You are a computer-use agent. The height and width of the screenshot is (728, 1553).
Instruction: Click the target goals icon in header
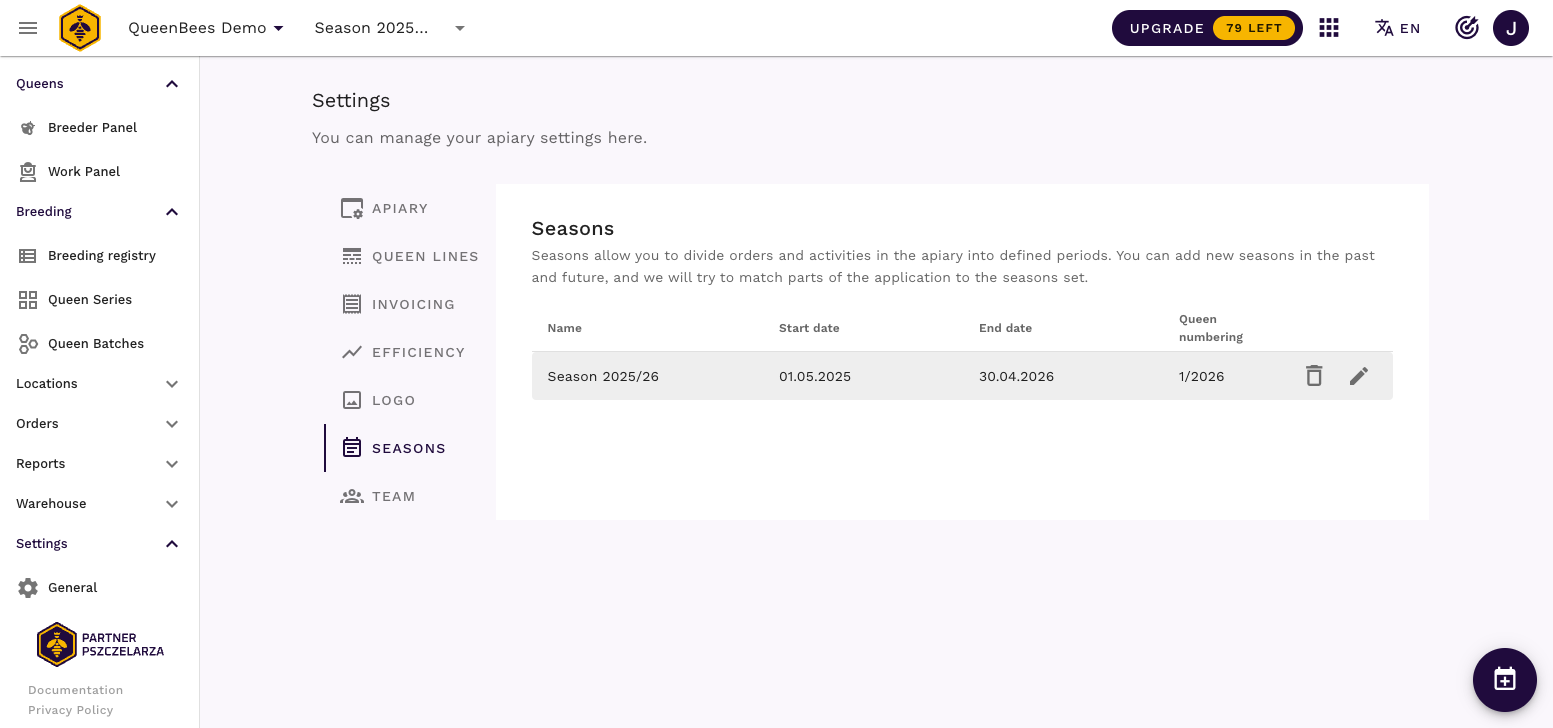(x=1466, y=28)
